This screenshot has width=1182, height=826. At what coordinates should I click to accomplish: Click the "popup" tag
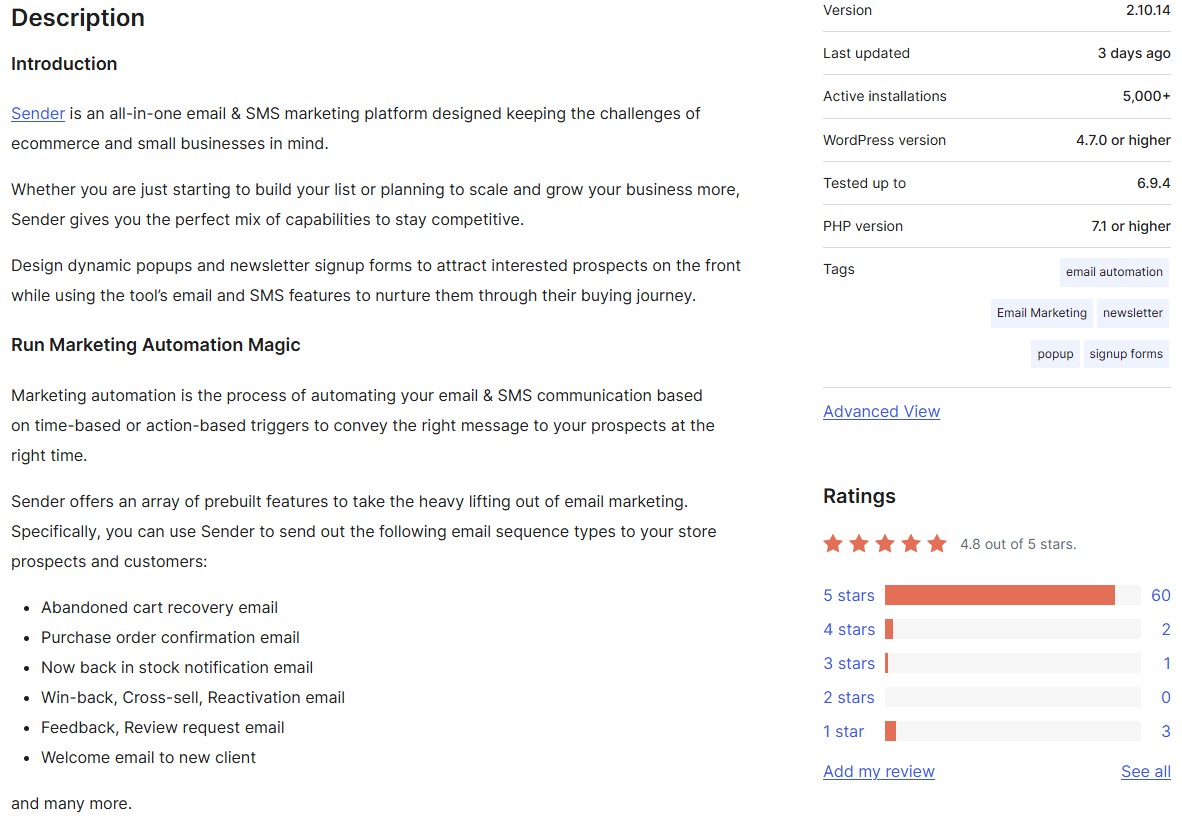(x=1055, y=353)
